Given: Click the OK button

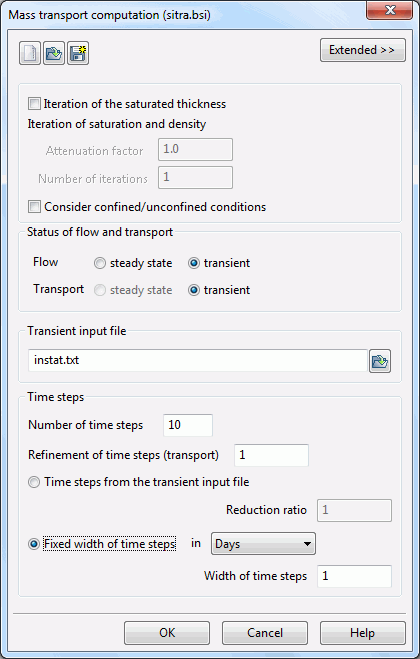Looking at the screenshot, I should coord(167,633).
